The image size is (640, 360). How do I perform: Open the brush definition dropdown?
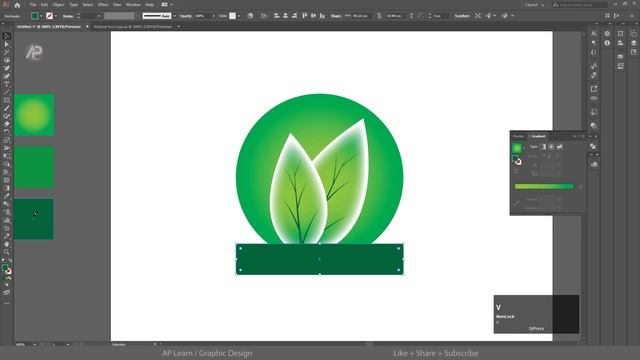pos(174,16)
